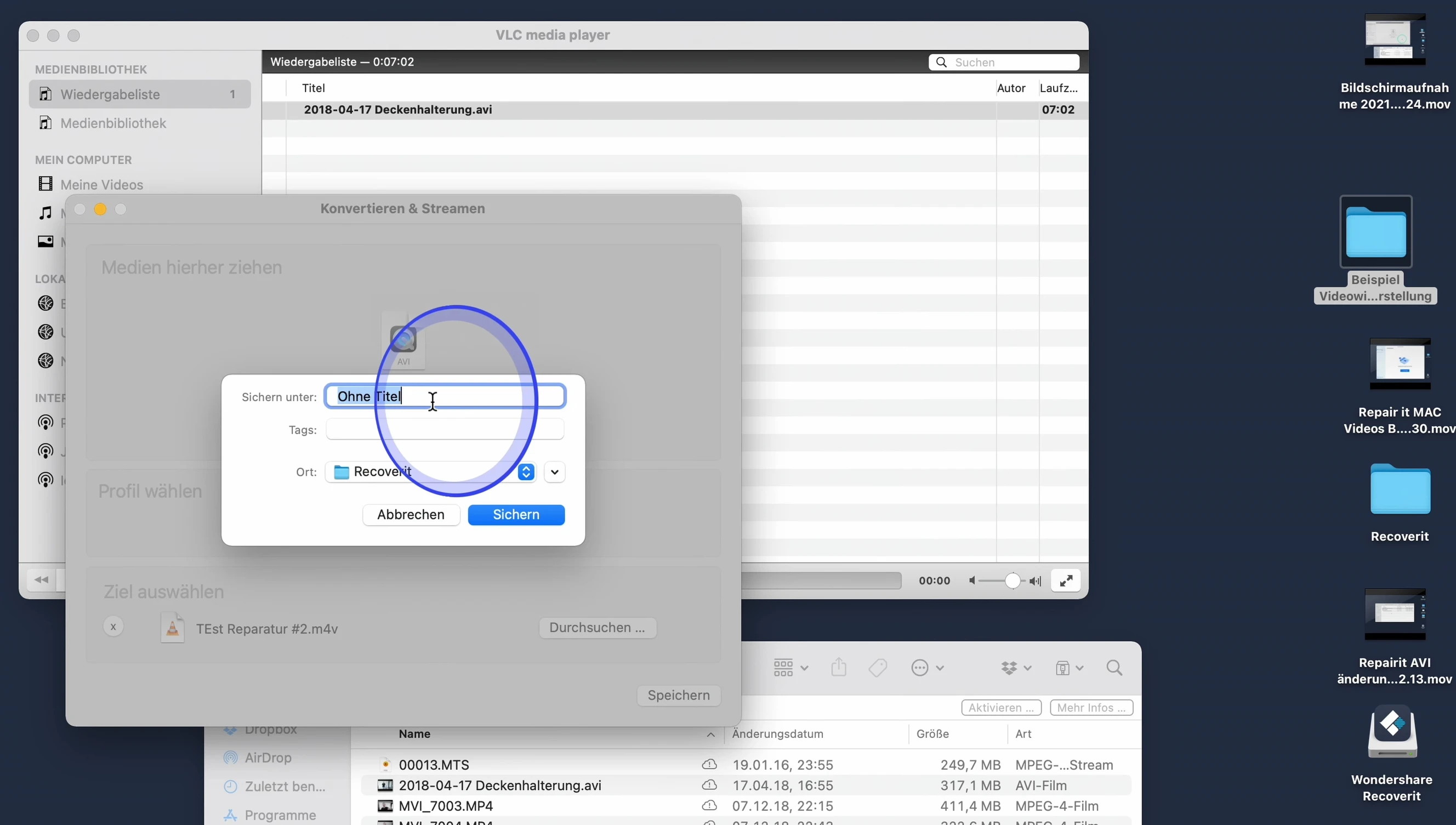Sort Finder list by Änderungsdatum column
Screen dimensions: 1456x825
click(x=777, y=734)
